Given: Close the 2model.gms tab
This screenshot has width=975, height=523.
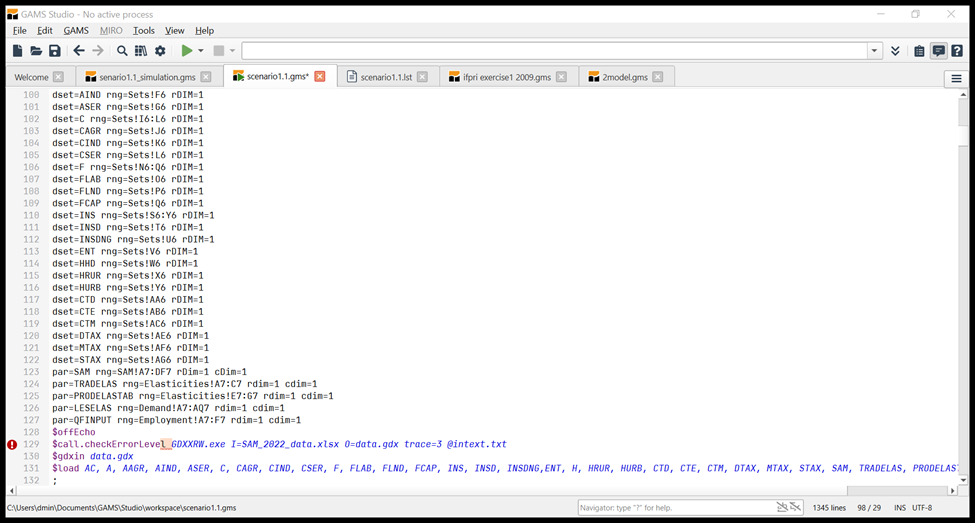Looking at the screenshot, I should 657,77.
